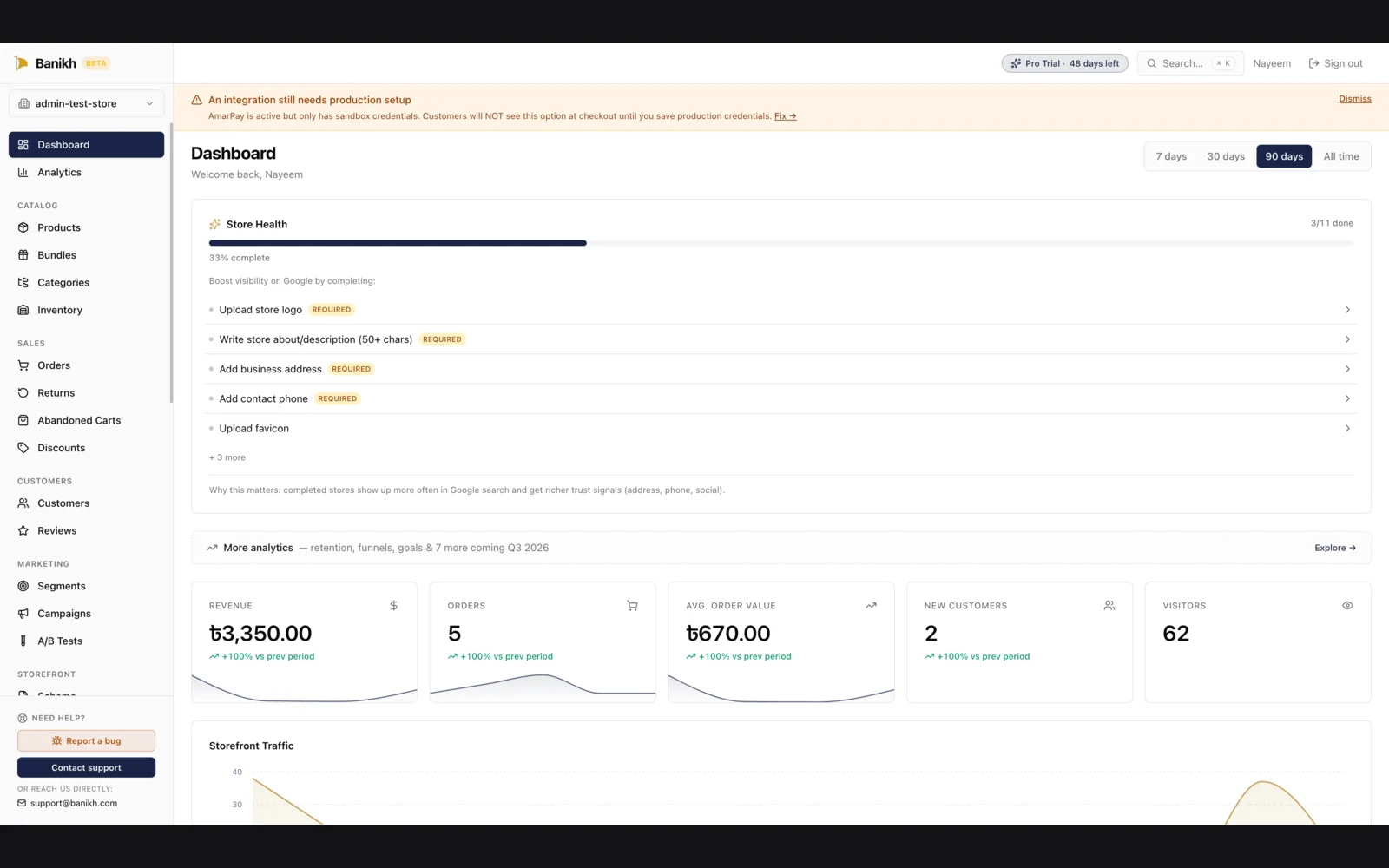Expand the Add contact phone chevron
The image size is (1389, 868).
(x=1347, y=398)
